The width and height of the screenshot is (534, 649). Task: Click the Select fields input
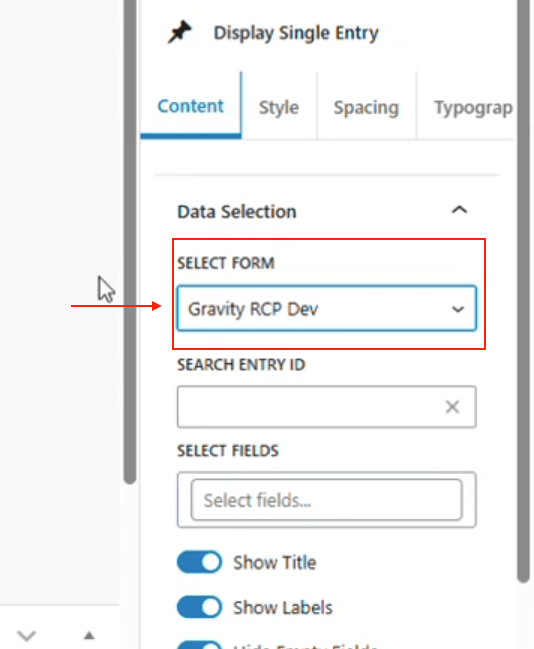coord(327,500)
